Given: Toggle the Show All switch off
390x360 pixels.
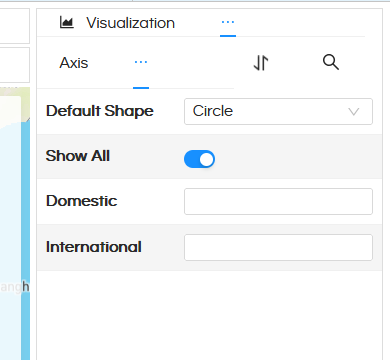Looking at the screenshot, I should click(x=199, y=159).
